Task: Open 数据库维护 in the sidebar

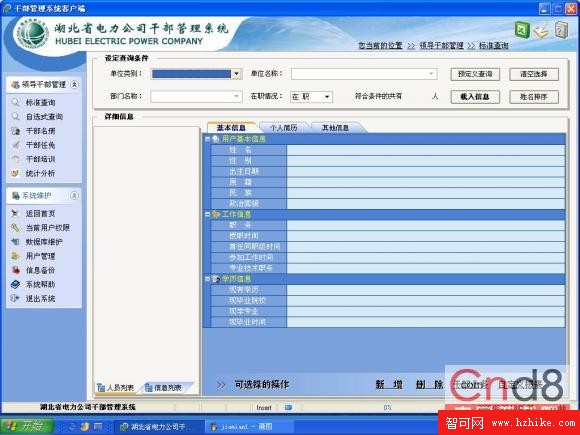Action: click(44, 242)
